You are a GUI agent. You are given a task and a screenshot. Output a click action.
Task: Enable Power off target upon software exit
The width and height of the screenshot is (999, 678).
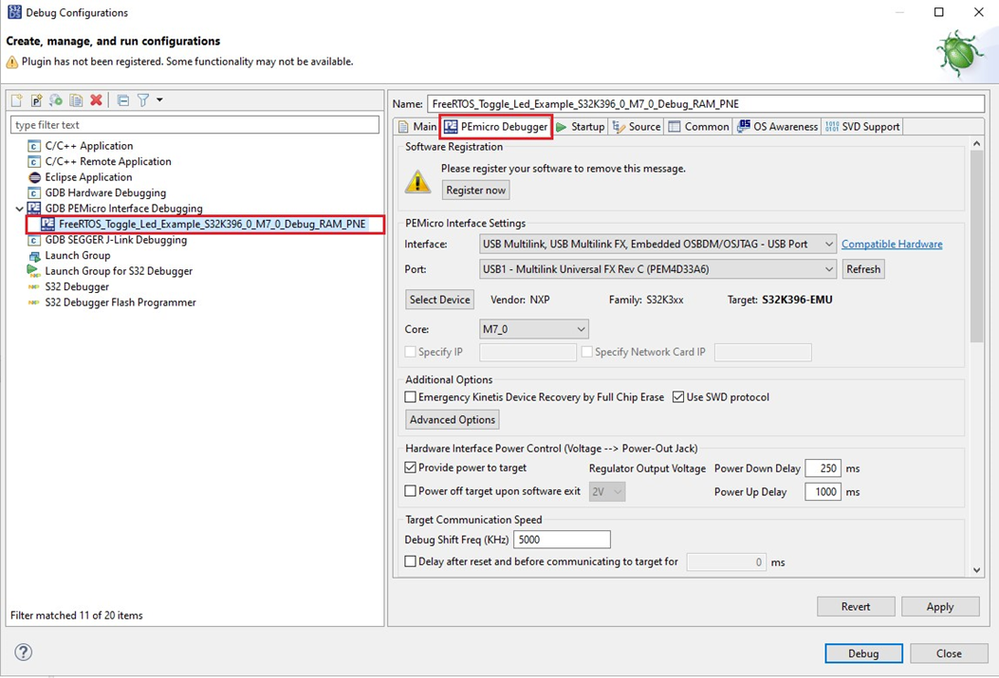(411, 491)
